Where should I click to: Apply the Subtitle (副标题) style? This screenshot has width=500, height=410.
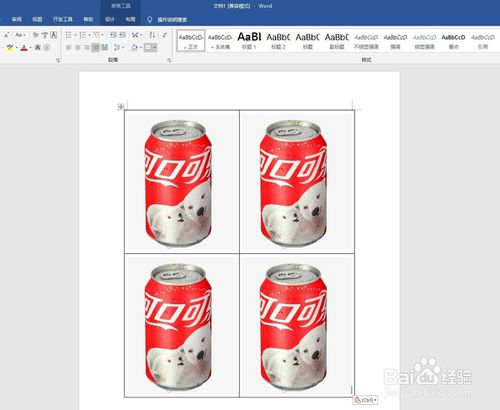337,41
